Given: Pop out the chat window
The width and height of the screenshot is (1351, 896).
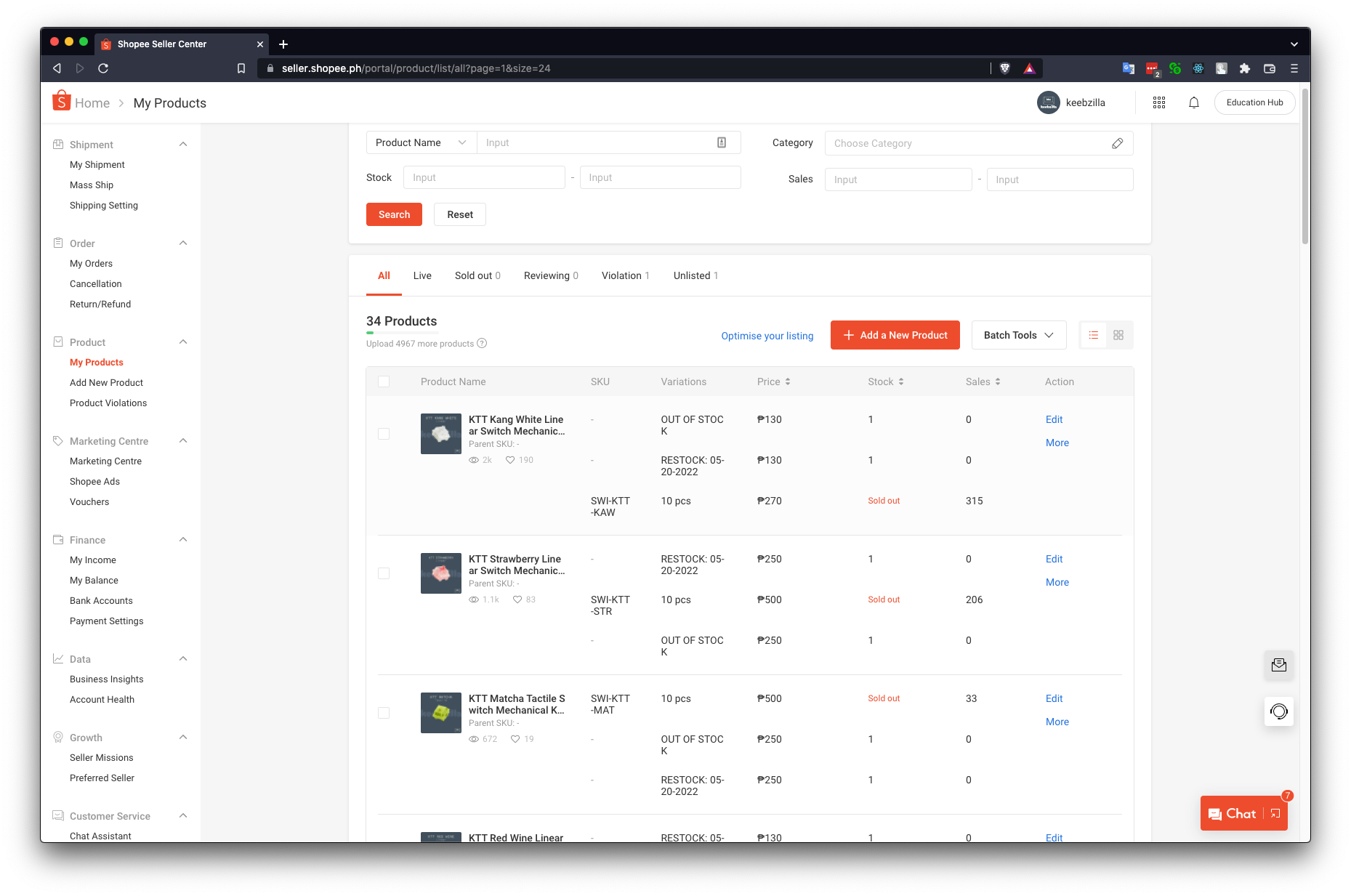Looking at the screenshot, I should pos(1276,813).
